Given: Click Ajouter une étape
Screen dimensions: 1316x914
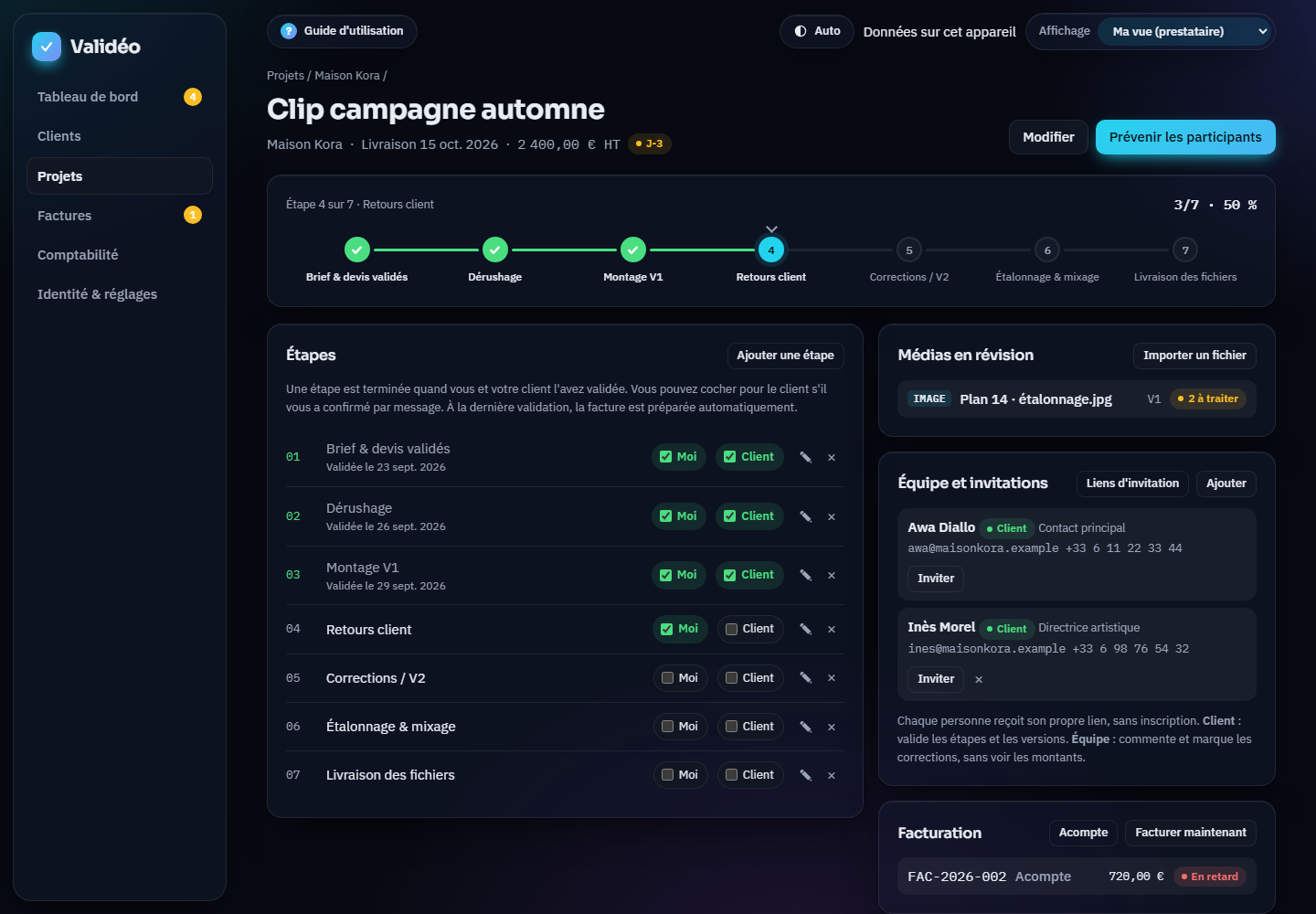Looking at the screenshot, I should (785, 356).
